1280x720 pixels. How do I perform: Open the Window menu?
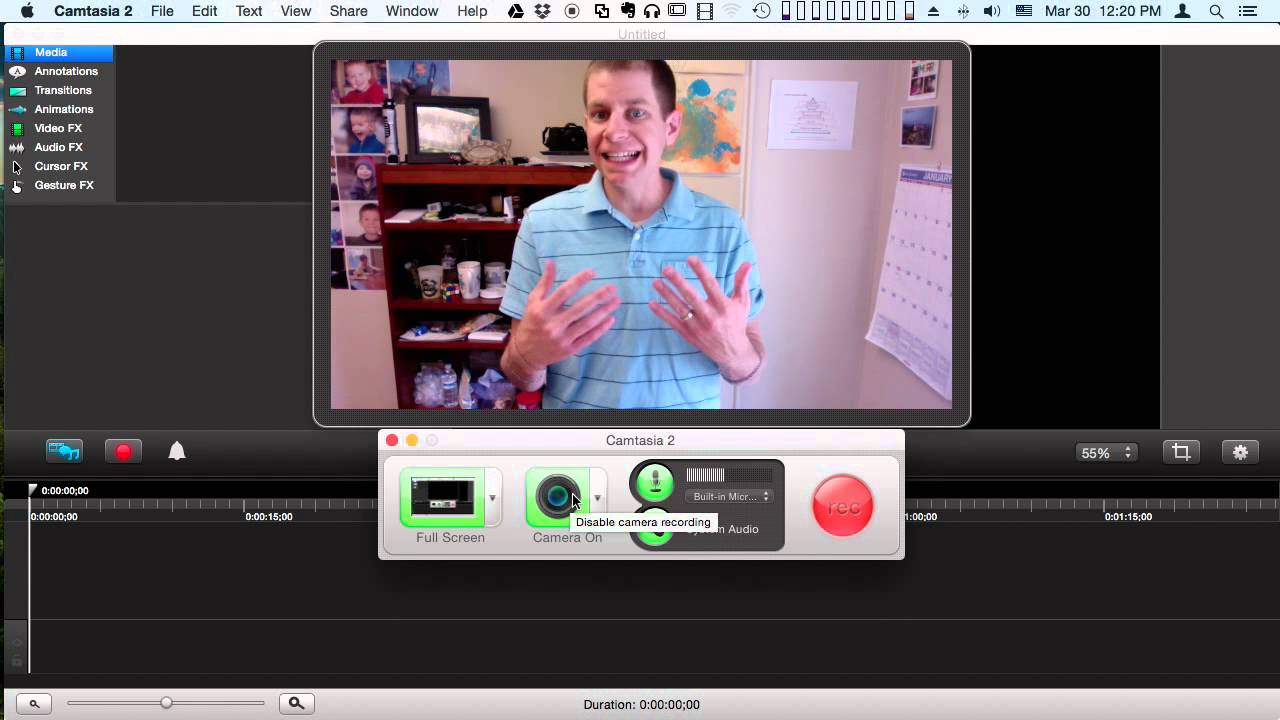412,11
